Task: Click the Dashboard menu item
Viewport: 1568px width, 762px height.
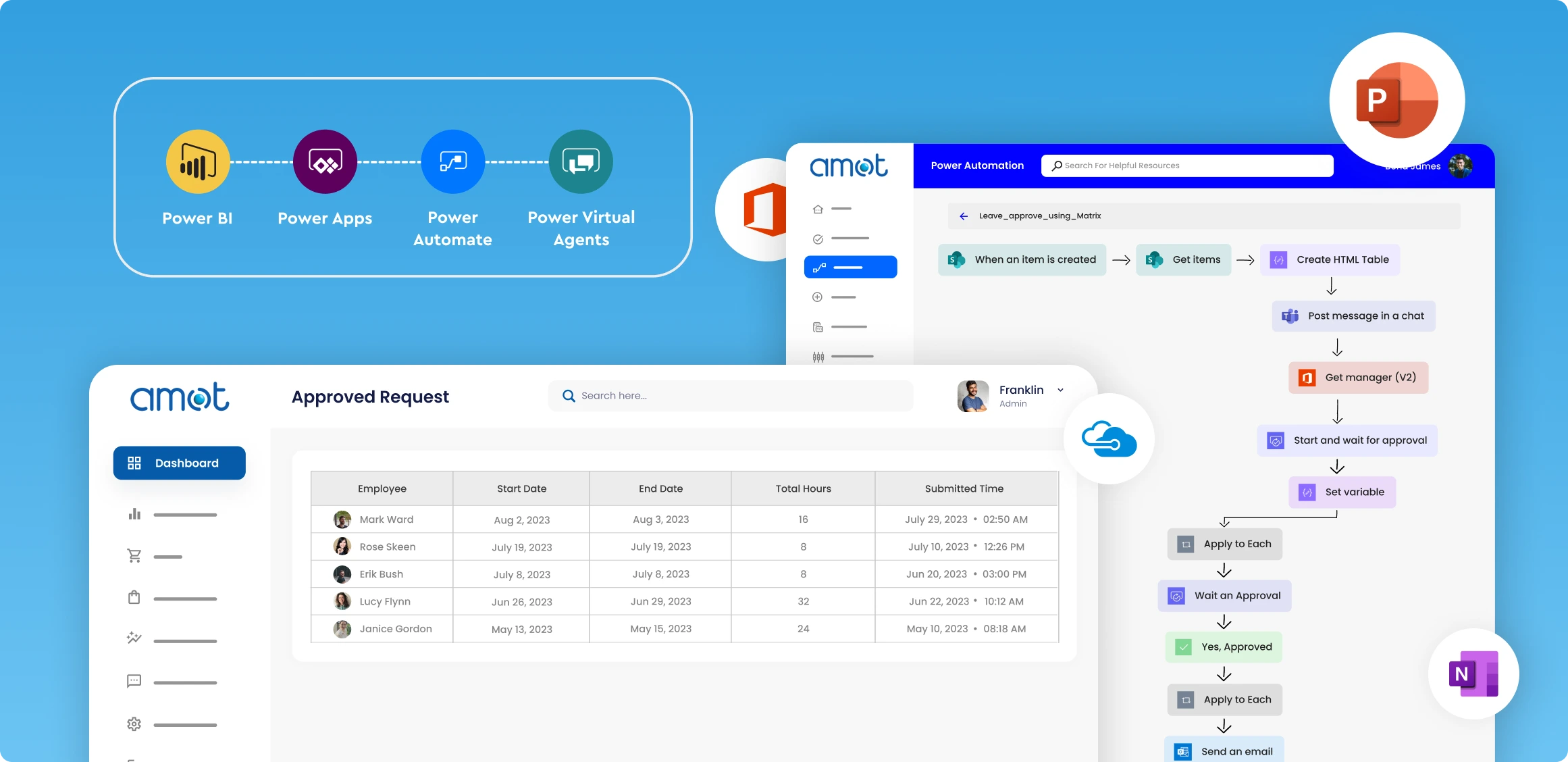Action: pyautogui.click(x=179, y=463)
